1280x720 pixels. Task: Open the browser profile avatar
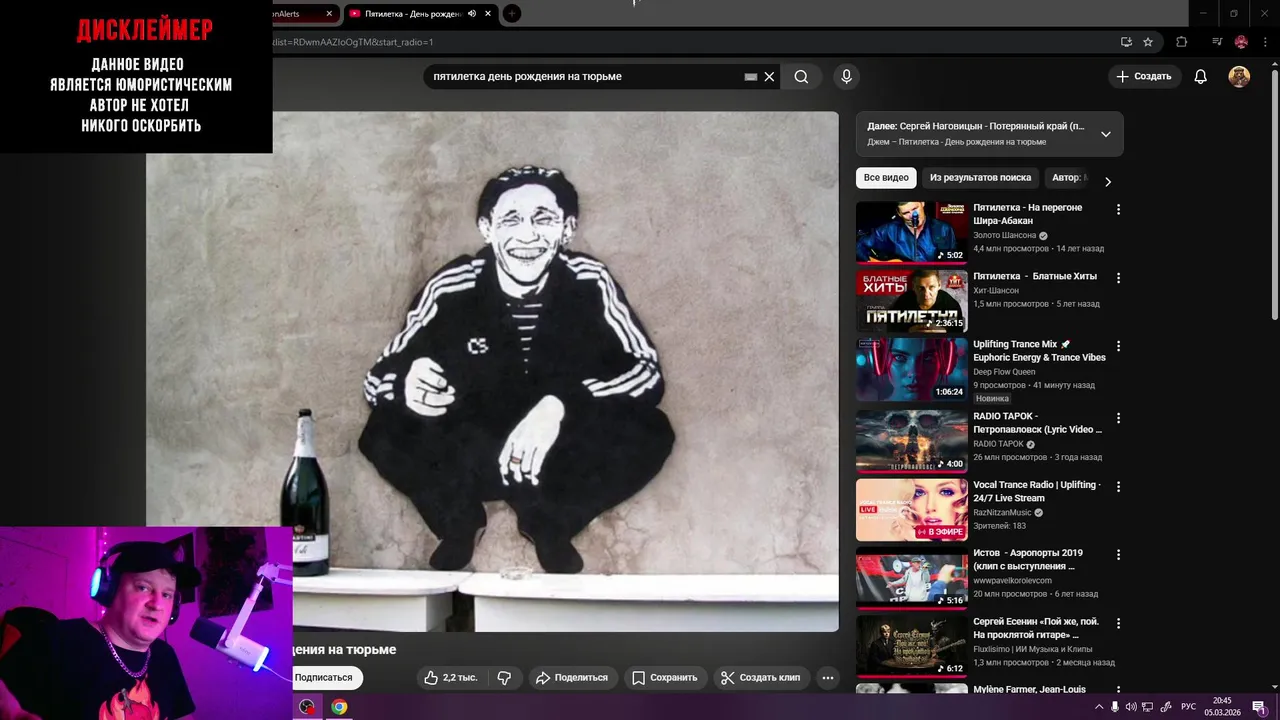[1241, 42]
